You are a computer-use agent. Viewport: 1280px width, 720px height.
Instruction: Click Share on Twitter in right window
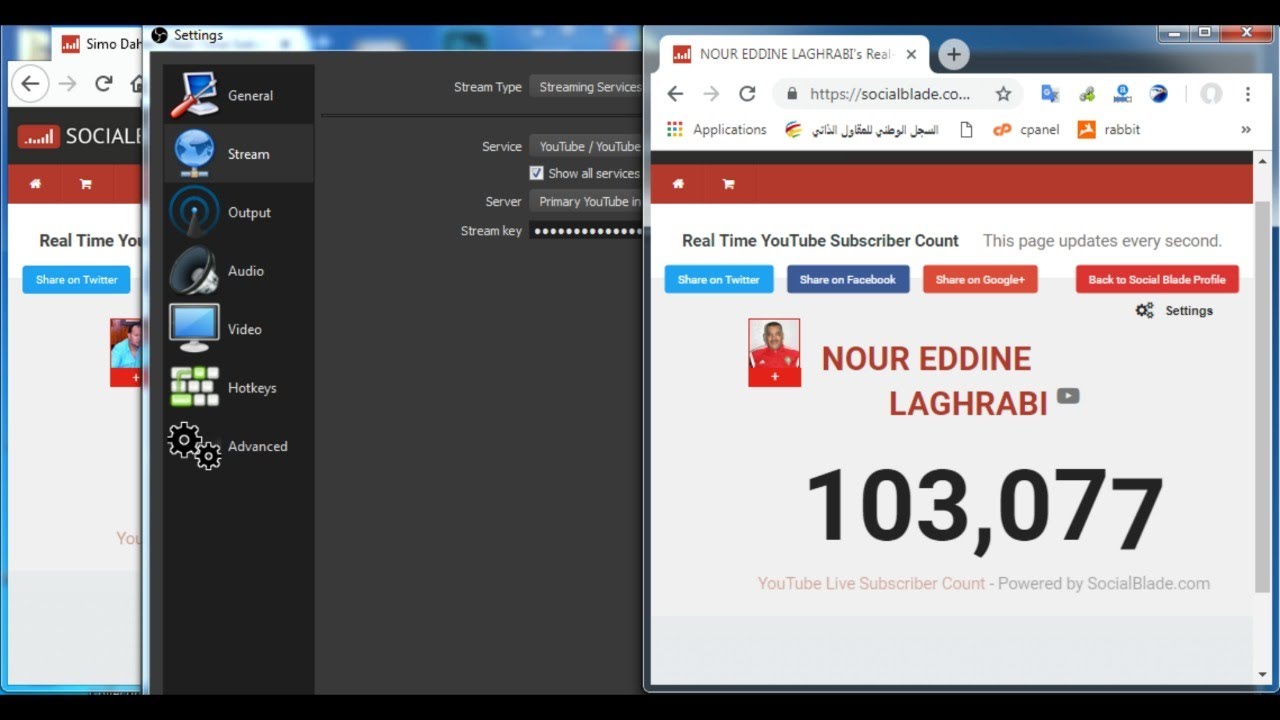coord(719,280)
